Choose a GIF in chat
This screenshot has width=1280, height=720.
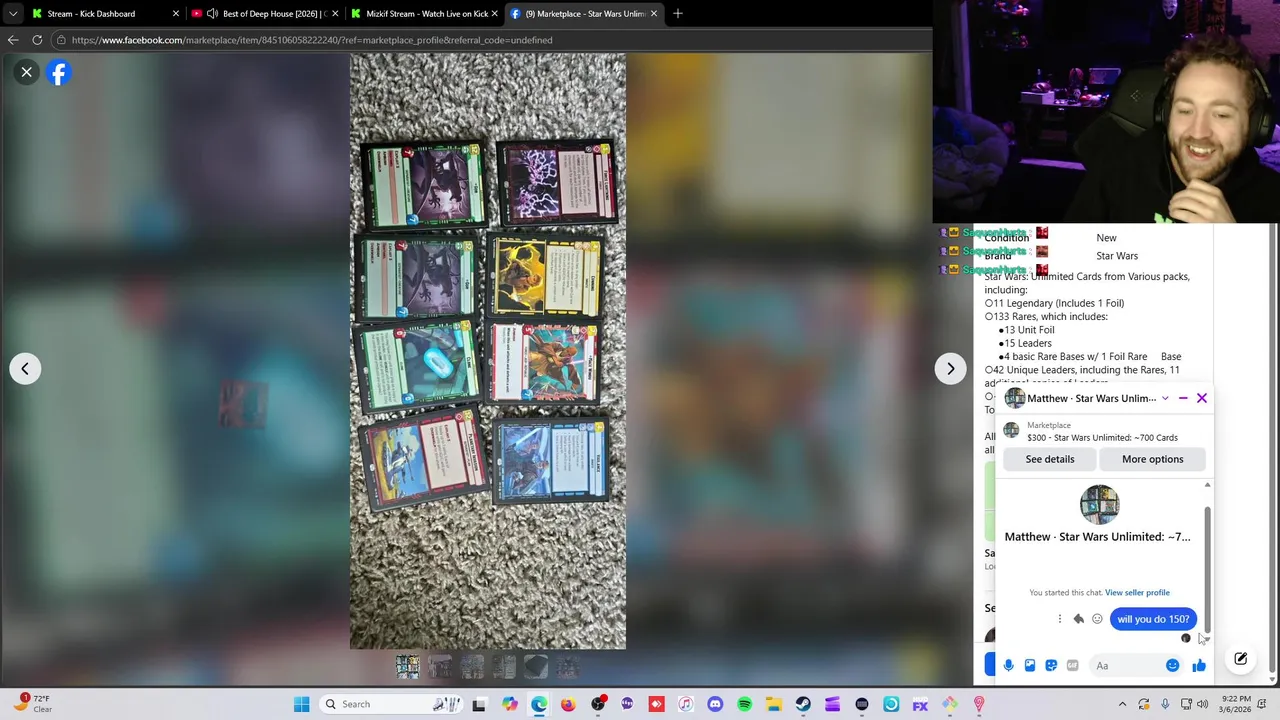click(x=1072, y=666)
